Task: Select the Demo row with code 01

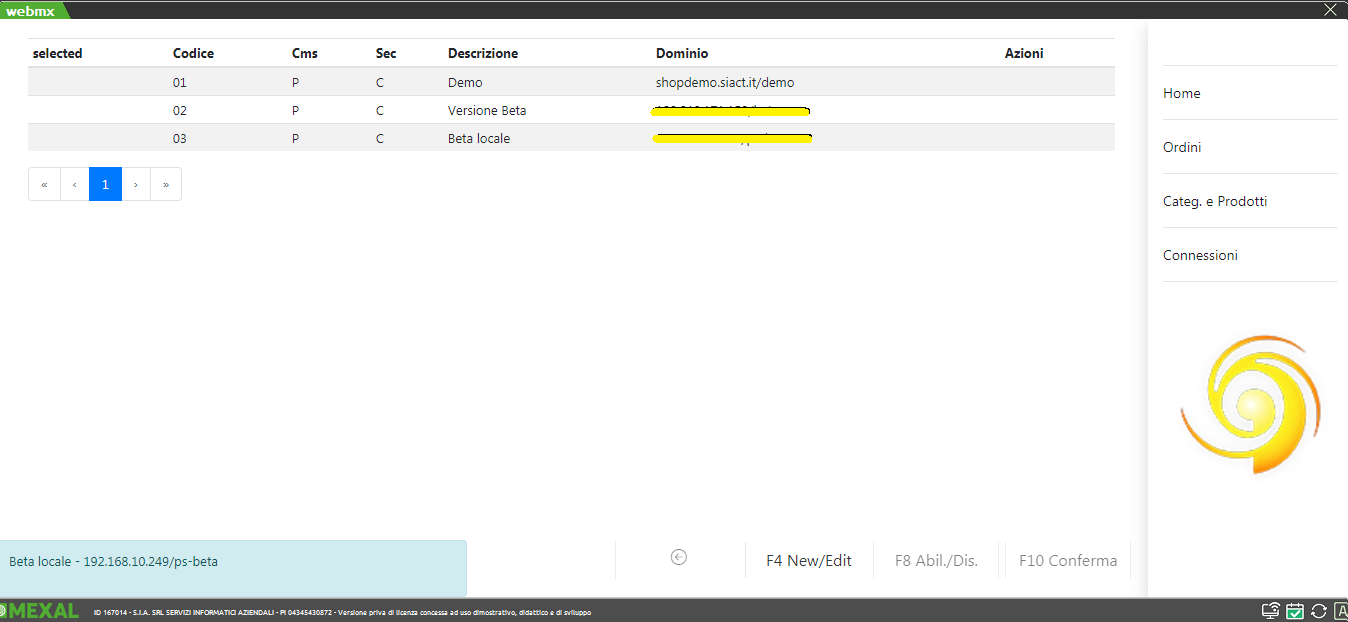Action: (x=464, y=82)
